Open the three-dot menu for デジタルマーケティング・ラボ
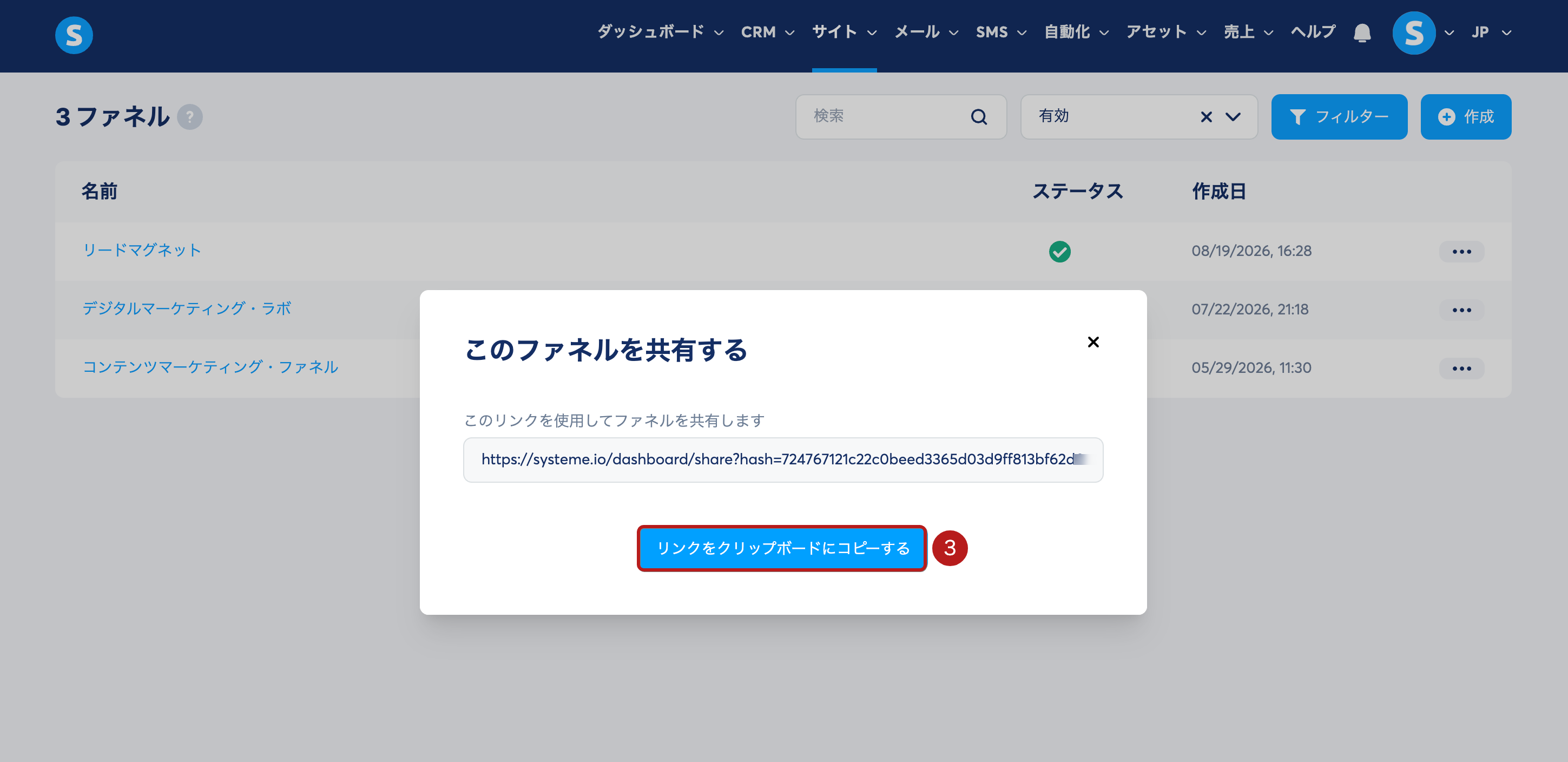 click(x=1461, y=310)
